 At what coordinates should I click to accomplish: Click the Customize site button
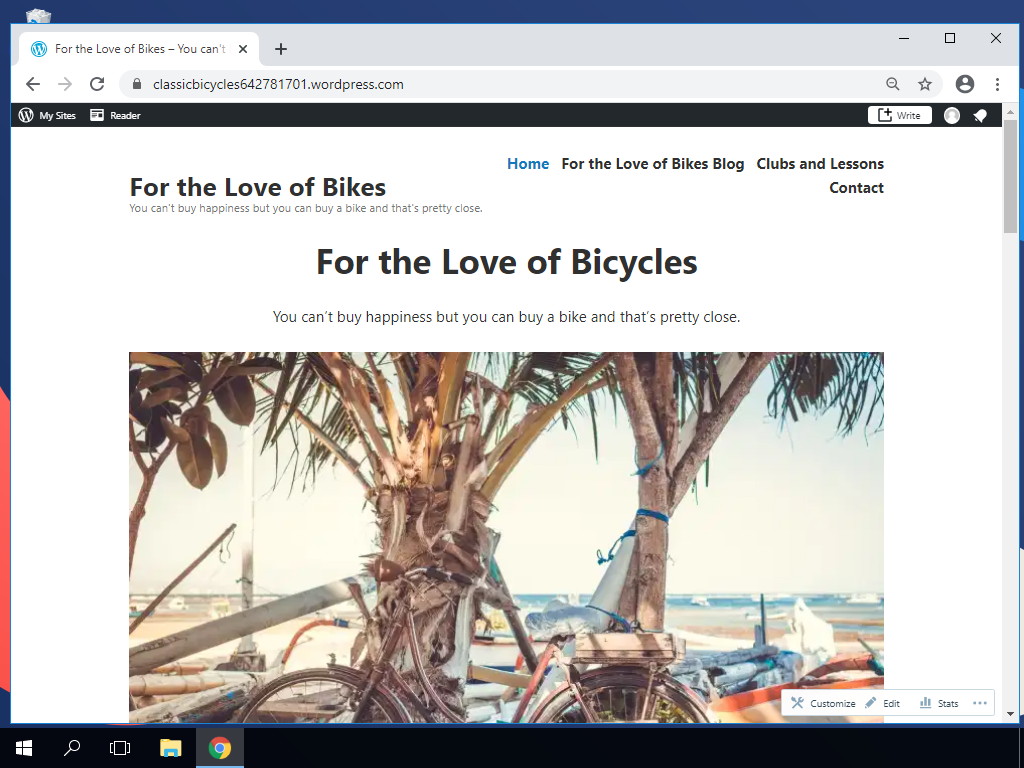click(823, 703)
